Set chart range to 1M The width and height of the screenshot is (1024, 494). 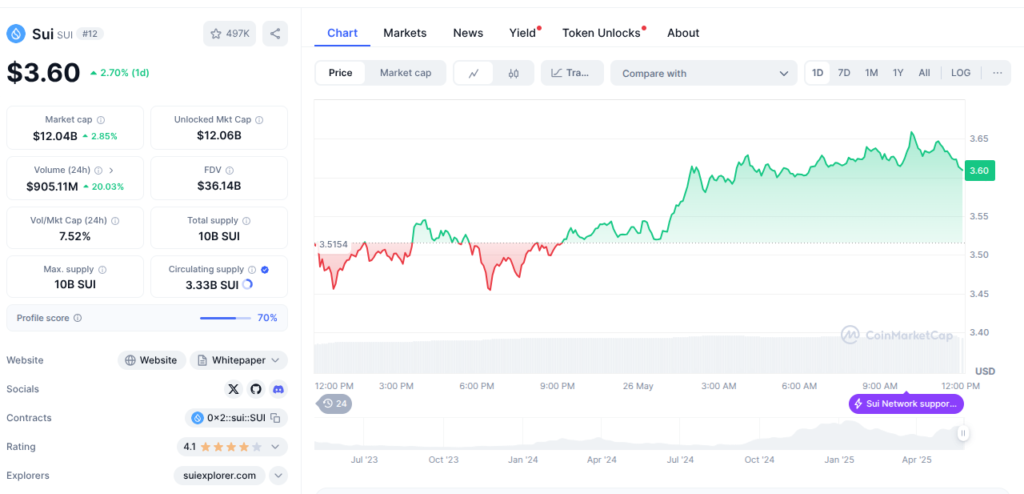pos(871,73)
